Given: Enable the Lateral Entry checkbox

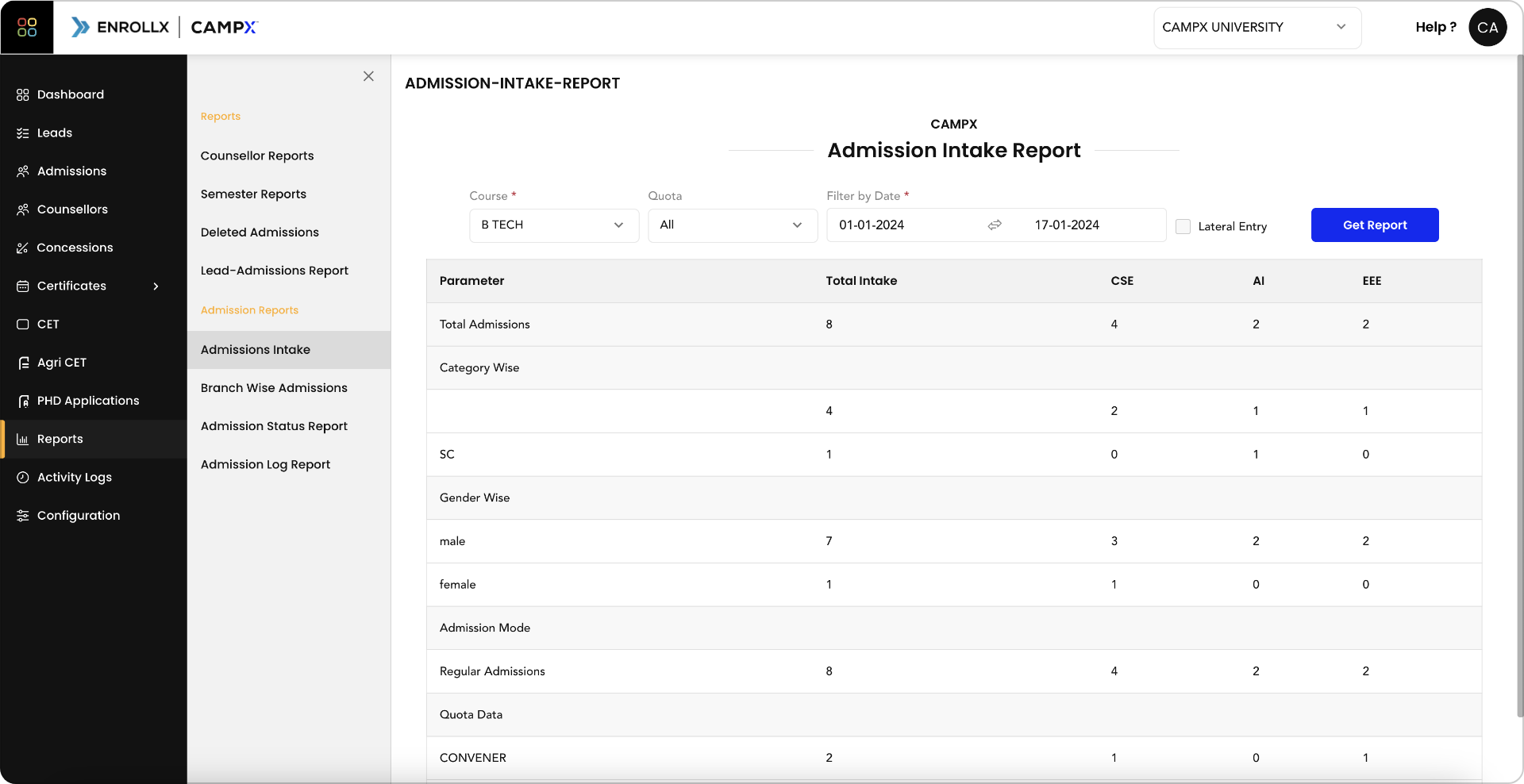Looking at the screenshot, I should tap(1183, 226).
